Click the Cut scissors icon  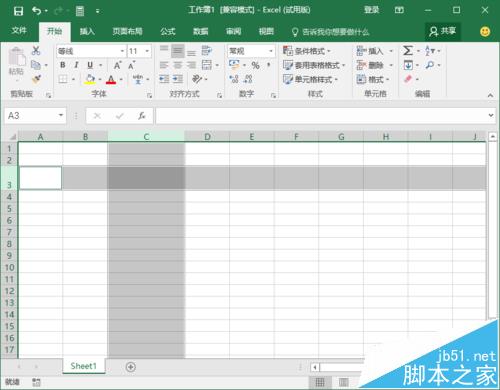coord(36,50)
